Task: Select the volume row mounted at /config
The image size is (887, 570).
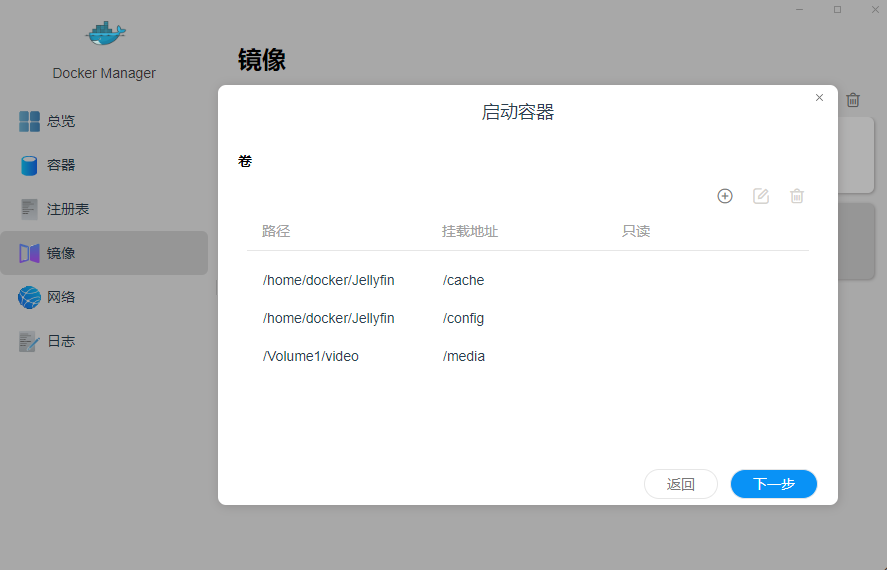Action: pyautogui.click(x=527, y=318)
